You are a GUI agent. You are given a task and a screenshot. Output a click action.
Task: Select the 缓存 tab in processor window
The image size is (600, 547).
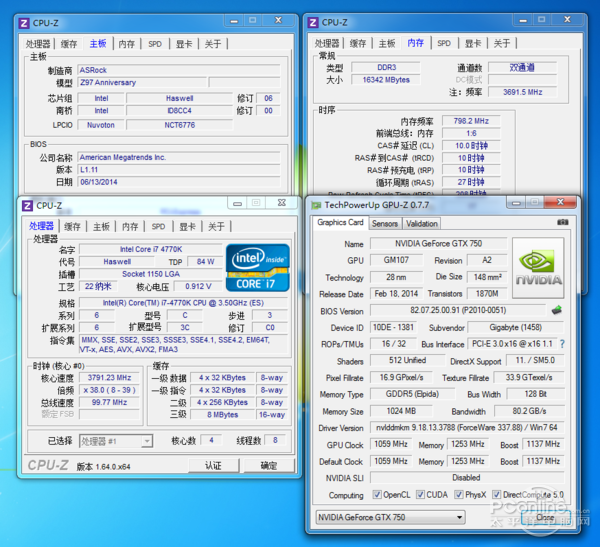click(x=72, y=226)
